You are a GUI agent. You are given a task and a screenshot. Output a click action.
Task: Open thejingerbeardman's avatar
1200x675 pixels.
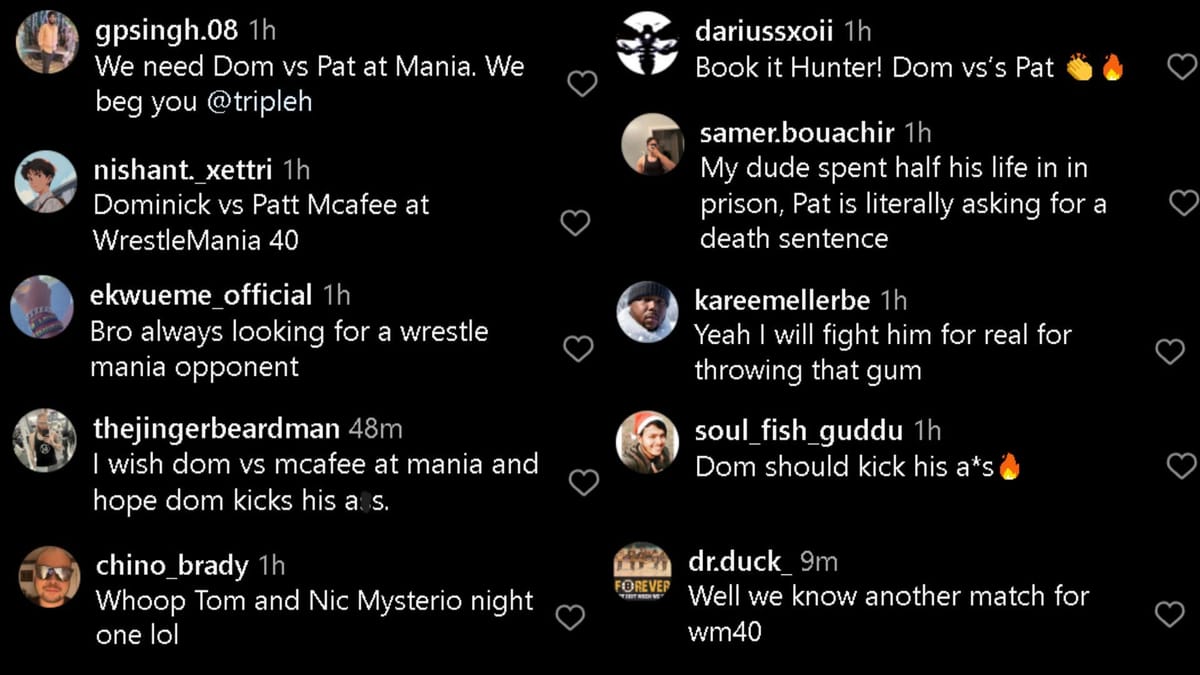click(x=43, y=440)
